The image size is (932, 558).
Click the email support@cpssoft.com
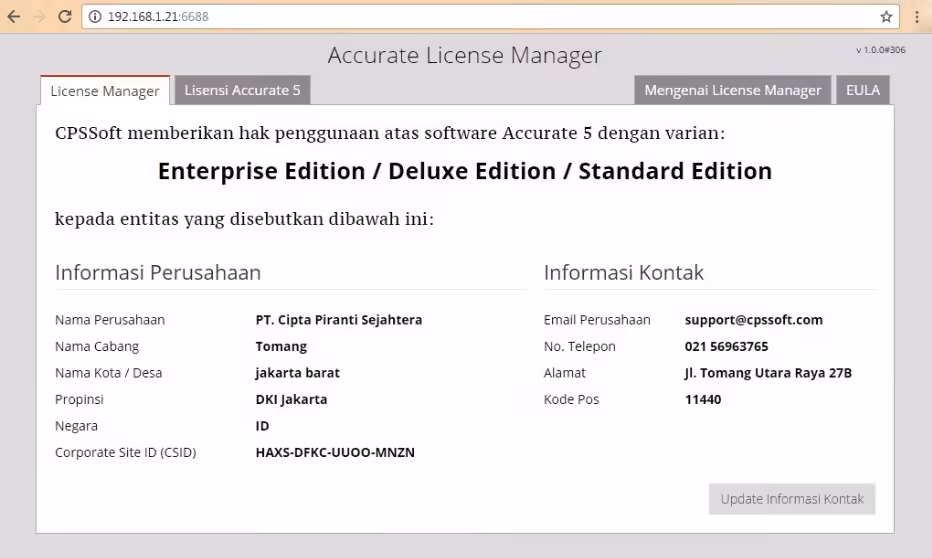click(754, 320)
